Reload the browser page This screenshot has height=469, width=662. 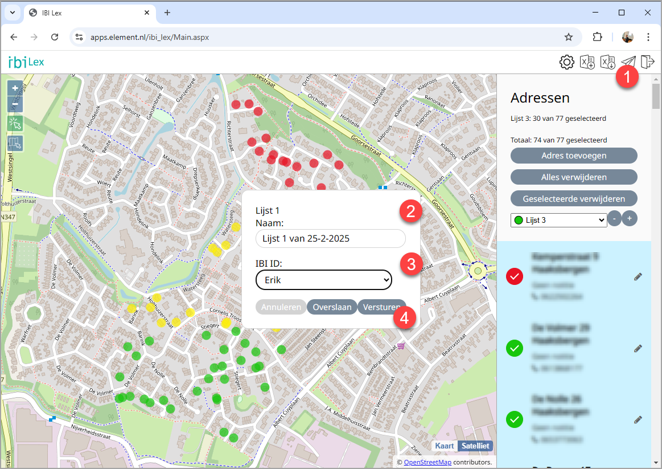[x=54, y=37]
